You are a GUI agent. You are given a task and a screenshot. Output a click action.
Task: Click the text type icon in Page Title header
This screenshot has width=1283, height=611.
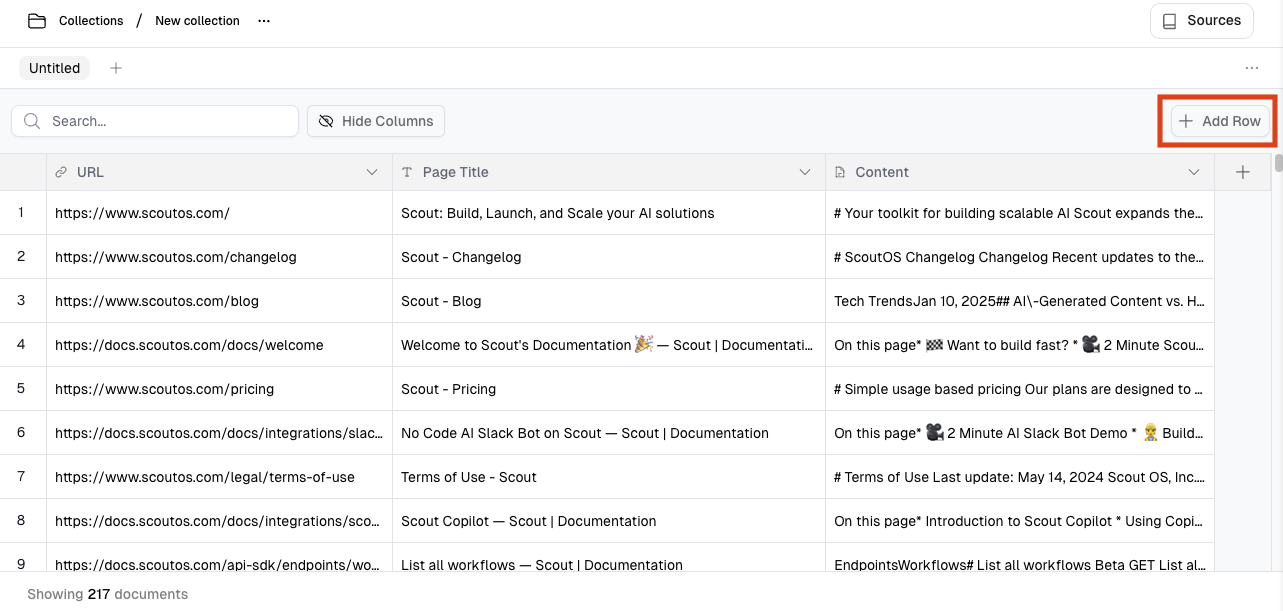point(407,172)
